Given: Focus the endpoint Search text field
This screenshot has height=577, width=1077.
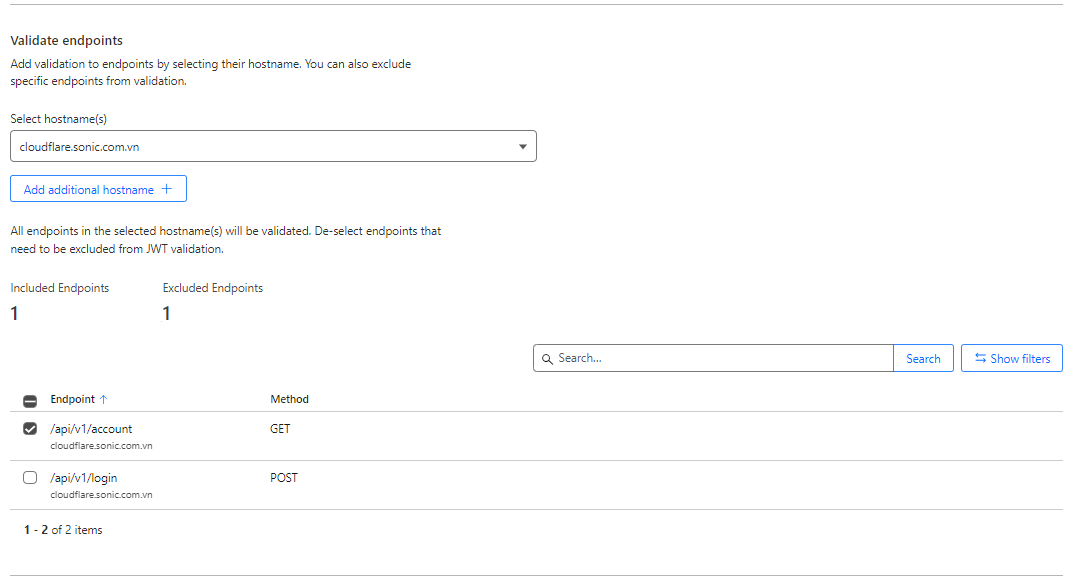Looking at the screenshot, I should click(x=722, y=358).
